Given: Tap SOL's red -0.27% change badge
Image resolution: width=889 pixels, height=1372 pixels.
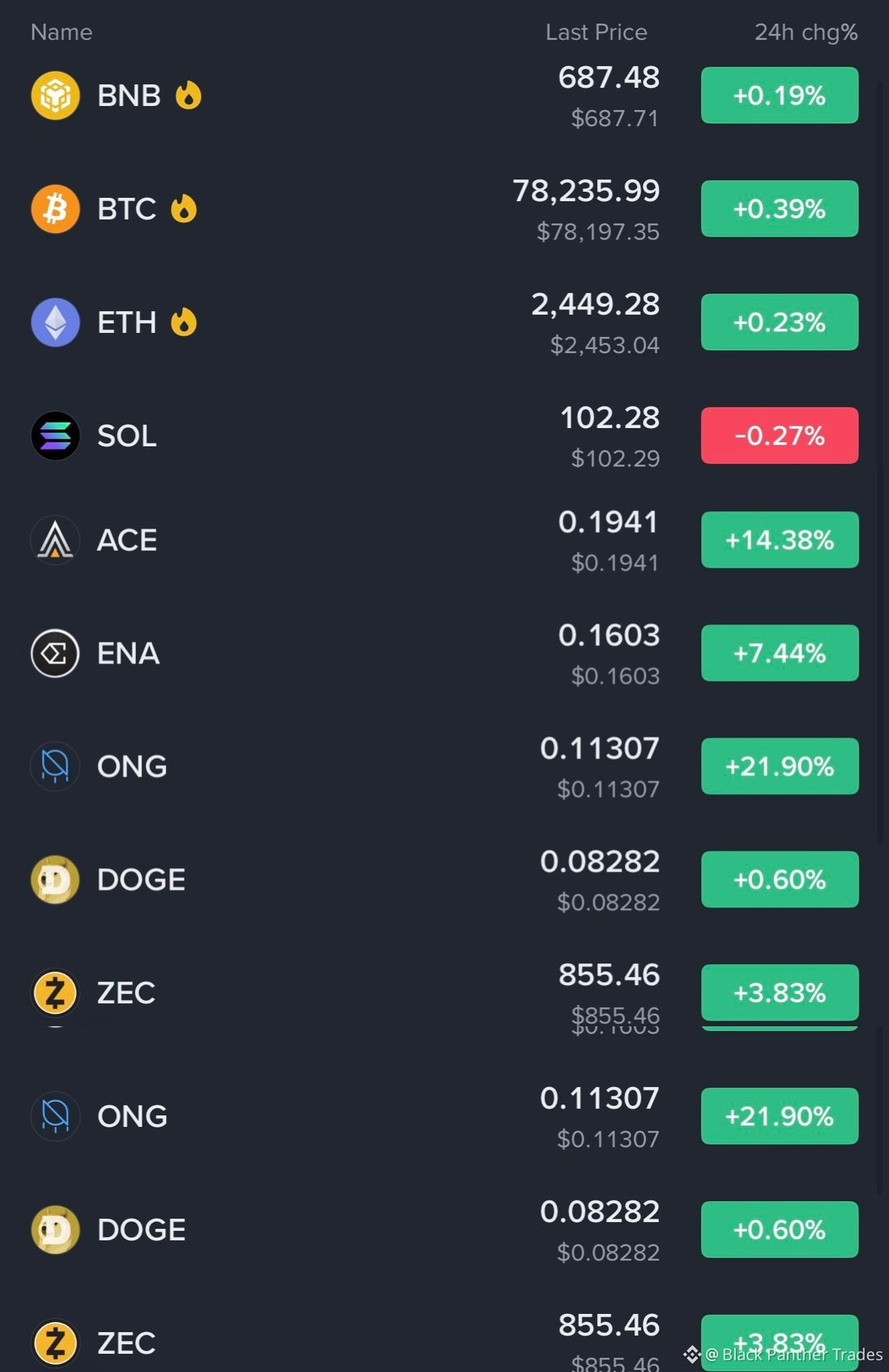Looking at the screenshot, I should (x=780, y=436).
